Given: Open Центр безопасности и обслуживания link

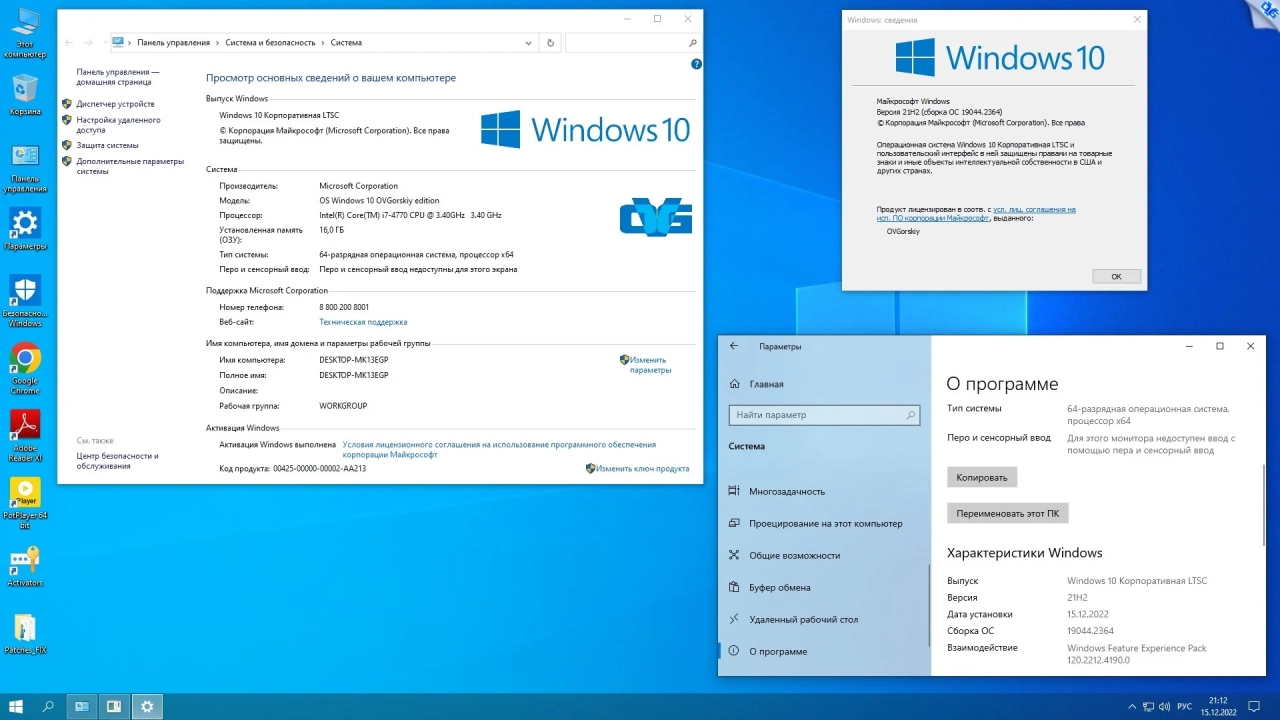Looking at the screenshot, I should point(117,461).
